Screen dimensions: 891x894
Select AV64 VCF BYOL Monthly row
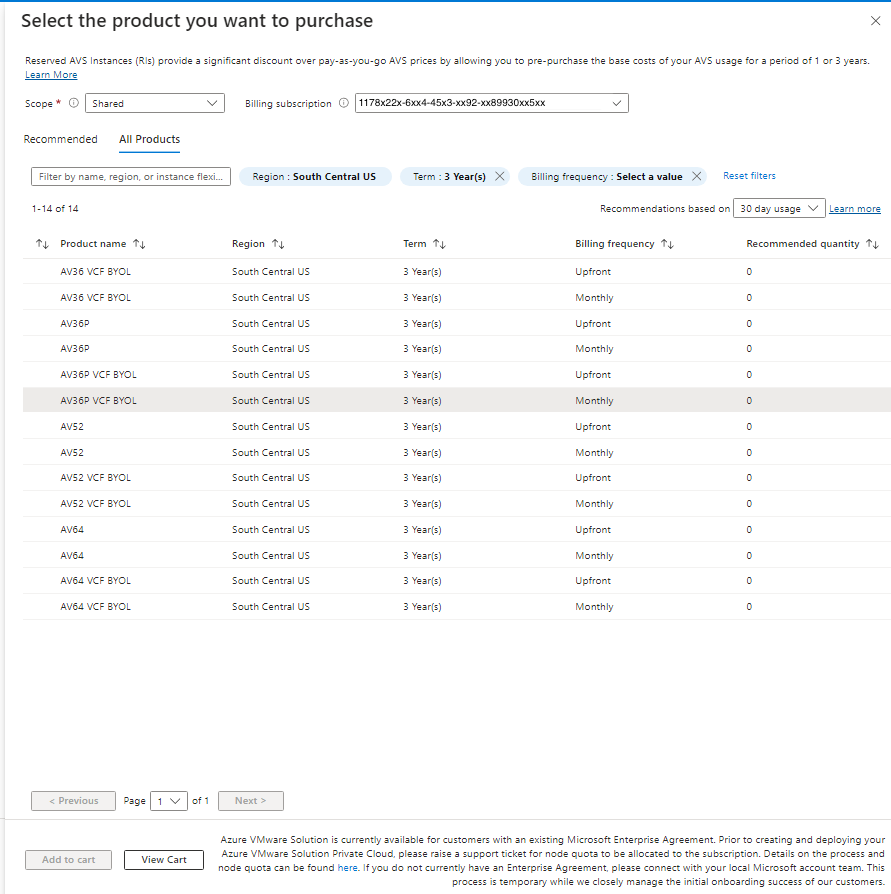click(457, 607)
